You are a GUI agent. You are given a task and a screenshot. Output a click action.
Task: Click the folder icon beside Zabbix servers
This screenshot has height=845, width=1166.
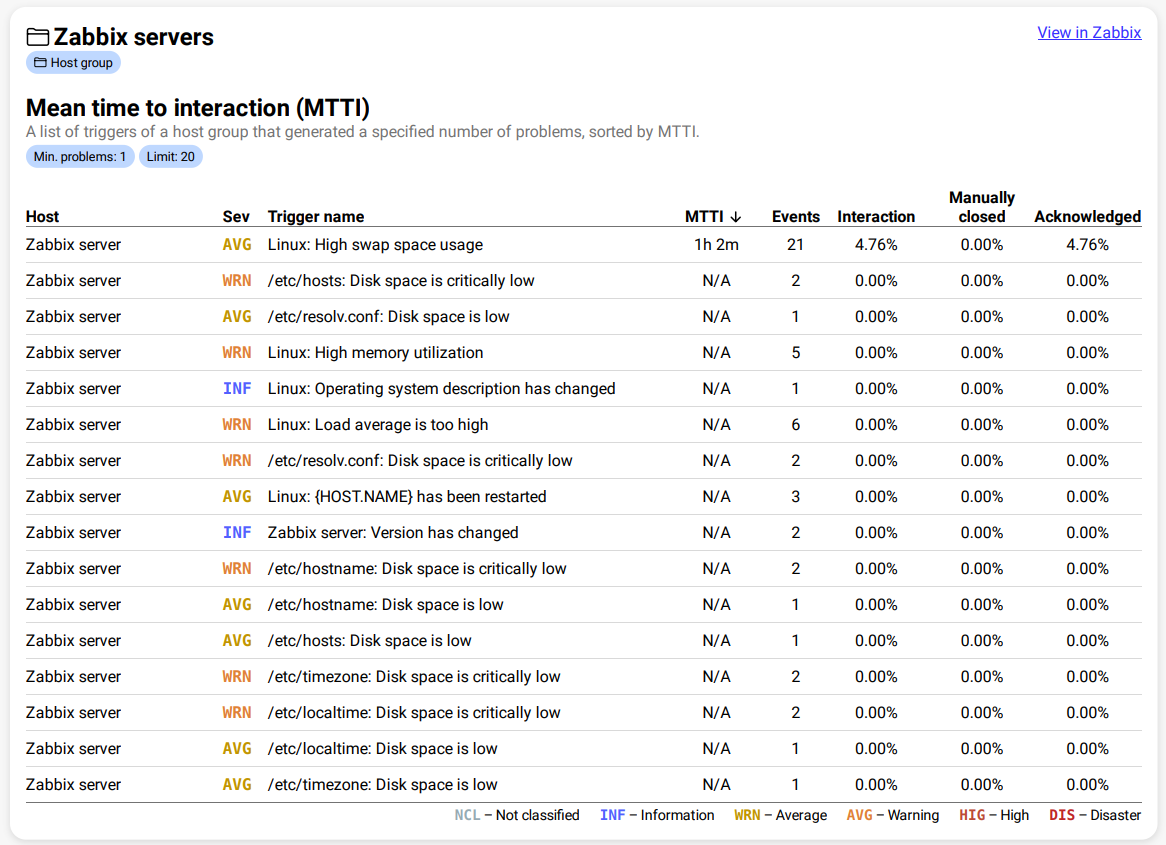tap(37, 36)
